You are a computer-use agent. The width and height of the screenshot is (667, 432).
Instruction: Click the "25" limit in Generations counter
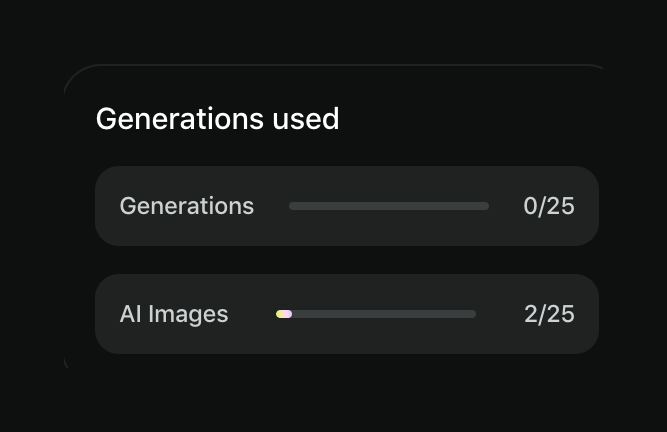[561, 206]
